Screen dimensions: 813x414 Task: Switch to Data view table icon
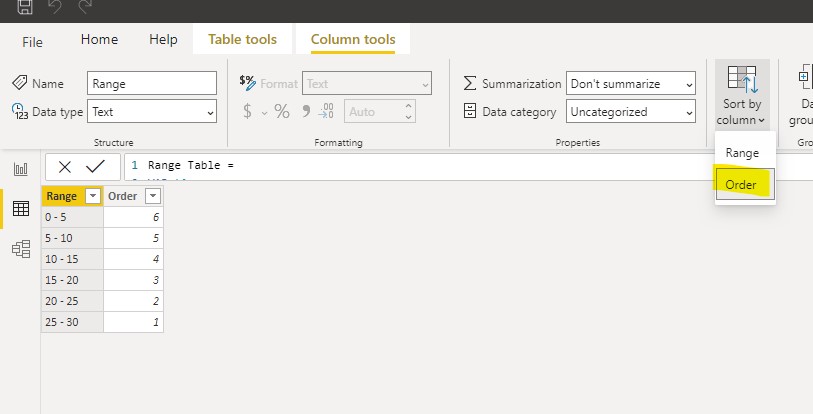click(21, 209)
